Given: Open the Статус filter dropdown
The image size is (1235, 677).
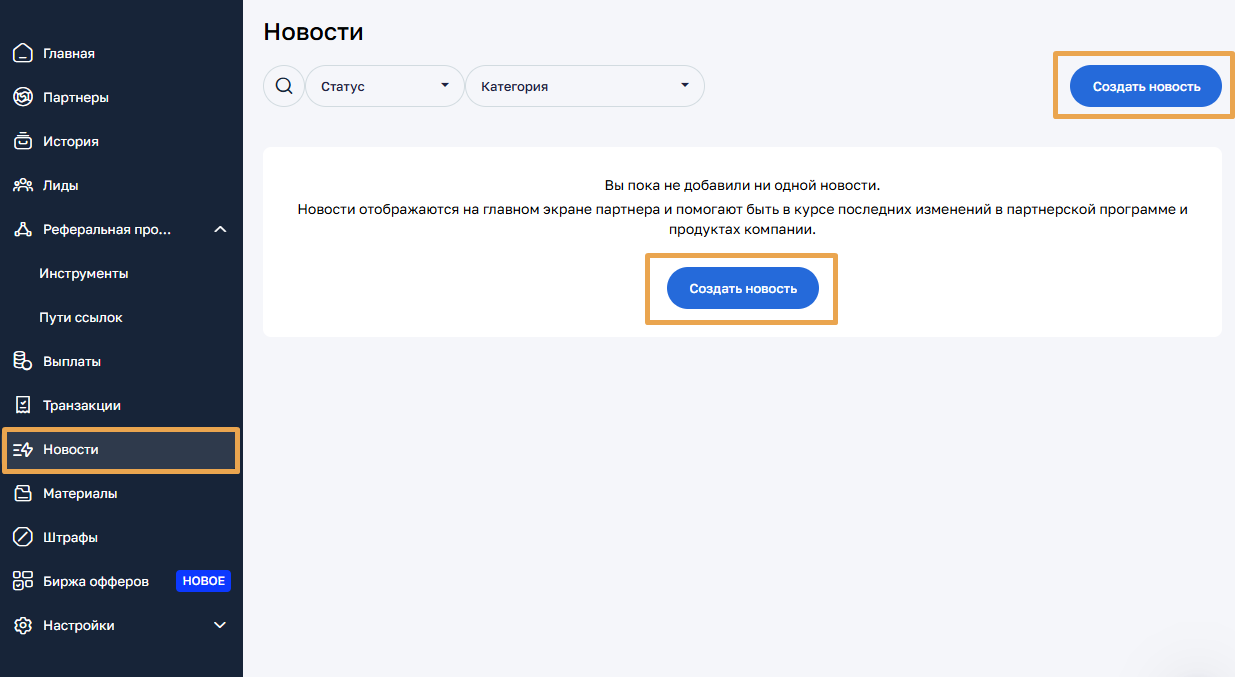Looking at the screenshot, I should click(384, 86).
